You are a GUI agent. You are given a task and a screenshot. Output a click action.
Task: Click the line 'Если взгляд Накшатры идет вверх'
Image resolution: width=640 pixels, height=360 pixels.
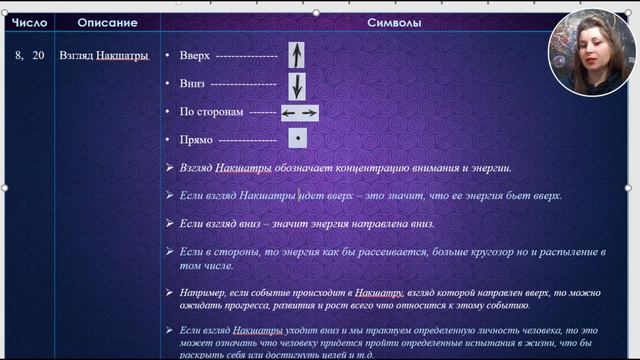pyautogui.click(x=371, y=196)
